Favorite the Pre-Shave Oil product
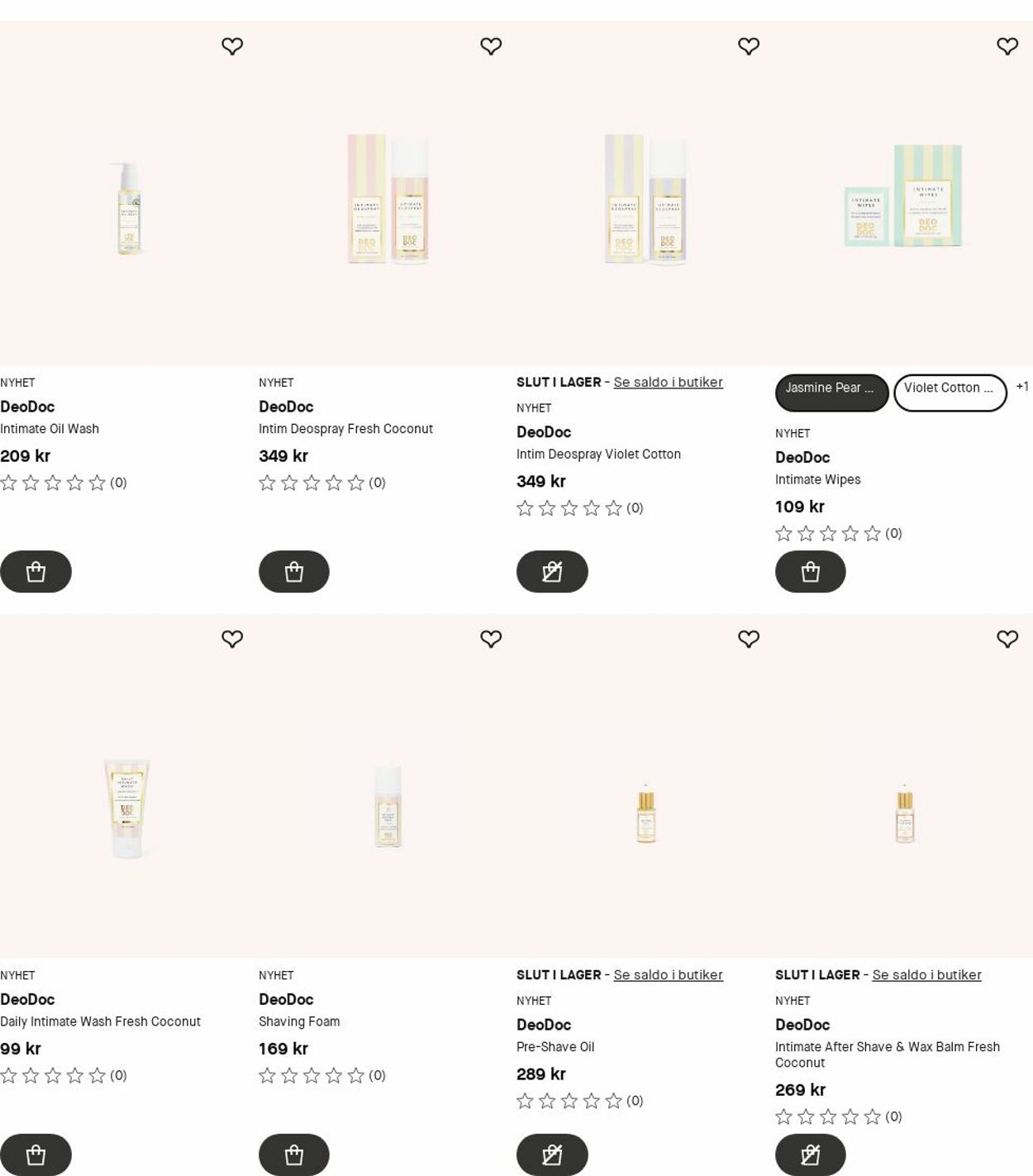The image size is (1033, 1176). (x=749, y=639)
